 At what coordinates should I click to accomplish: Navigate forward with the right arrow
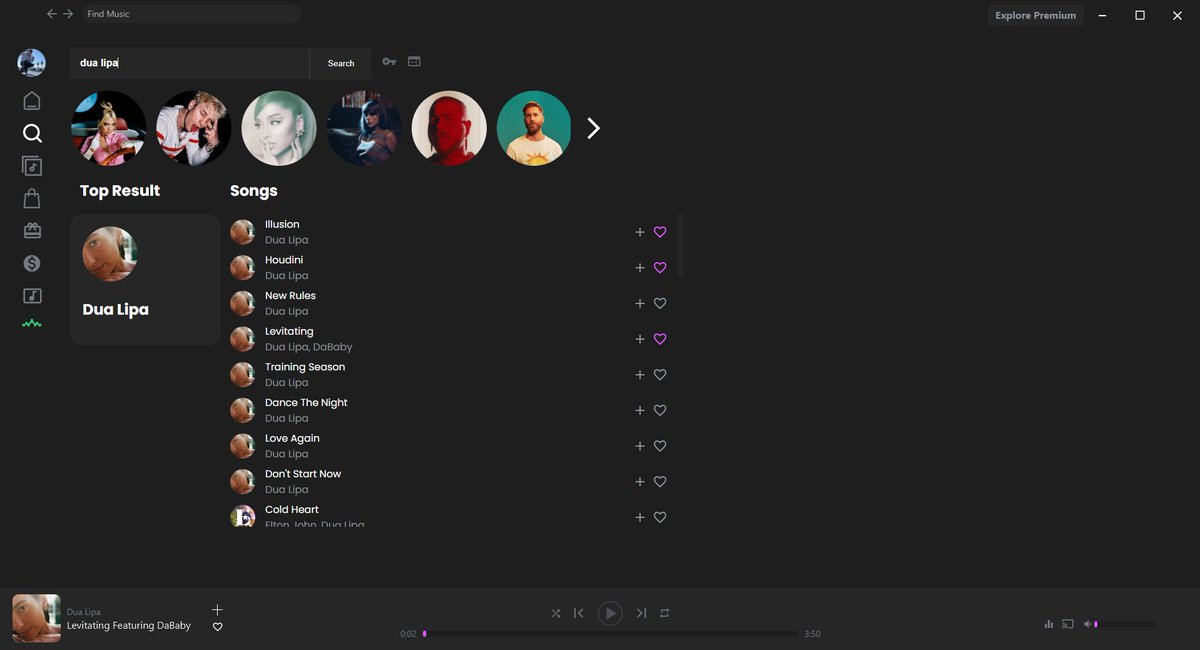click(x=68, y=14)
